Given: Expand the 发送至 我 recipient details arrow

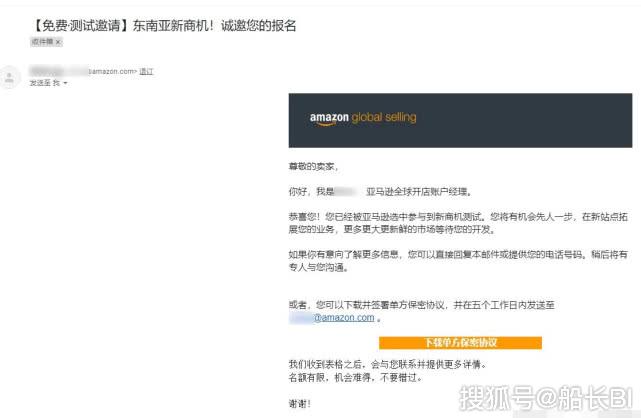Looking at the screenshot, I should click(66, 83).
